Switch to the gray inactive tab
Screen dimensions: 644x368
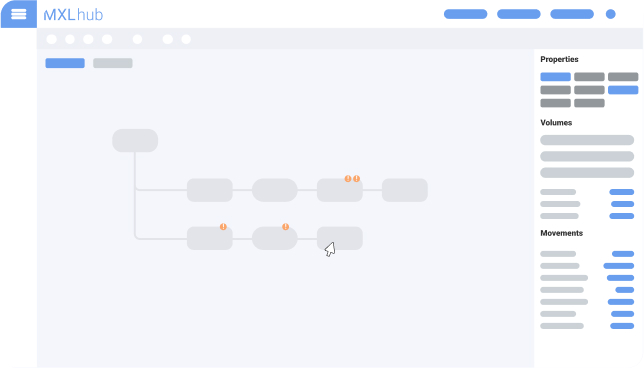(113, 63)
